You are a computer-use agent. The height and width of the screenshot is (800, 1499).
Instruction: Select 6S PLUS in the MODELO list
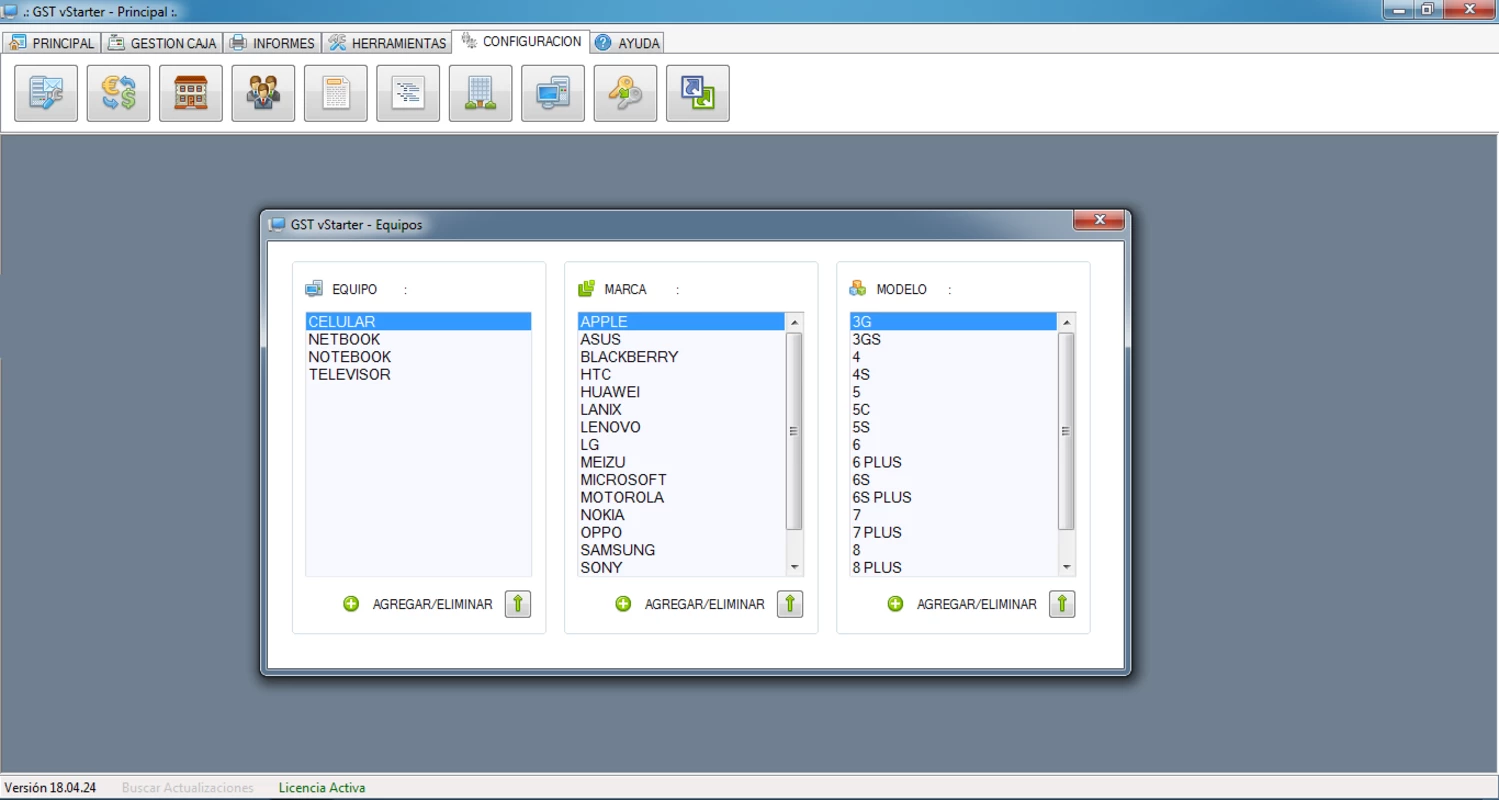point(954,497)
